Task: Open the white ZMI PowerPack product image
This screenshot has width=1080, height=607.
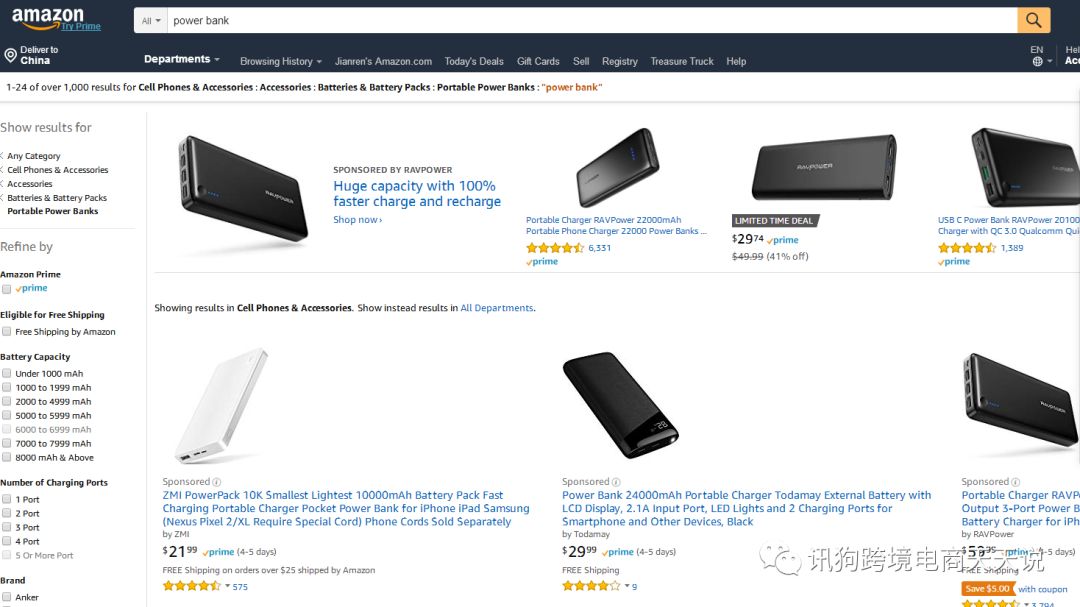Action: [x=221, y=406]
